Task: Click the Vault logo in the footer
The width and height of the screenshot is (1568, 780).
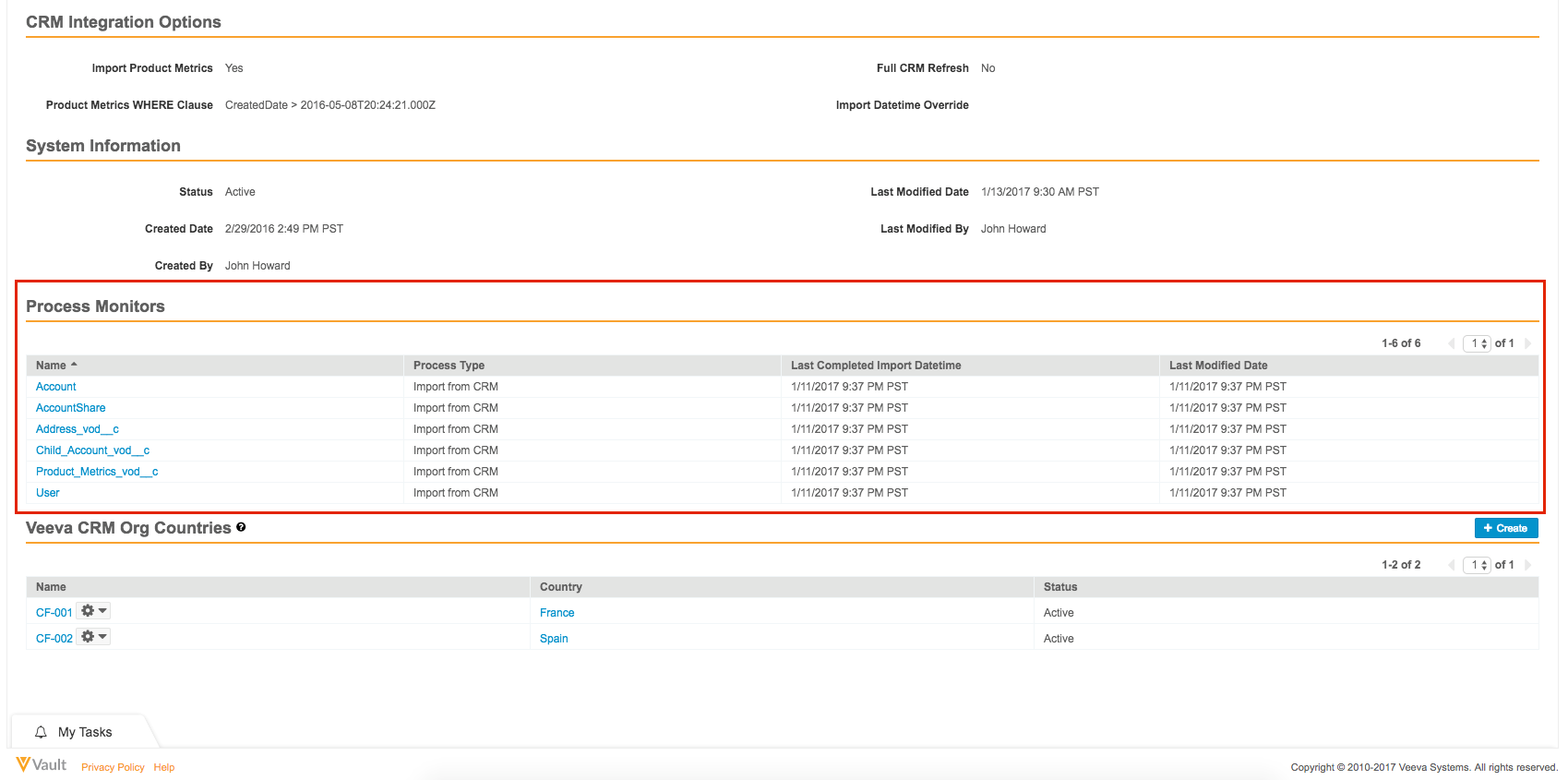Action: [42, 765]
